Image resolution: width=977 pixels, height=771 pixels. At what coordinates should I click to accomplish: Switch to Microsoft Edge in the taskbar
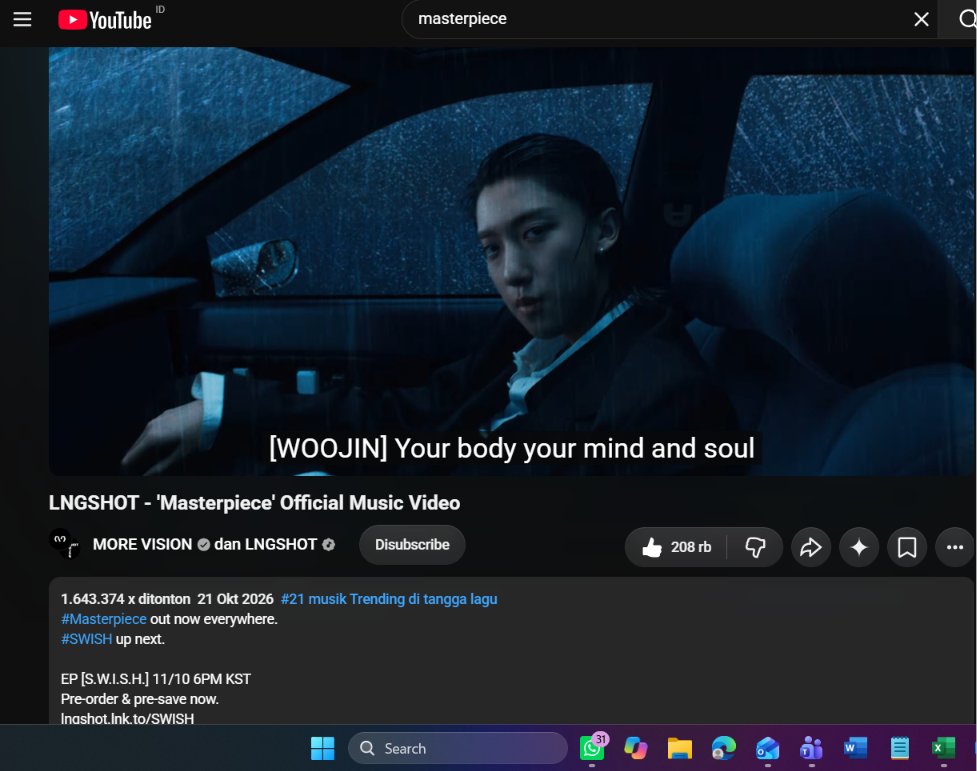(x=723, y=748)
